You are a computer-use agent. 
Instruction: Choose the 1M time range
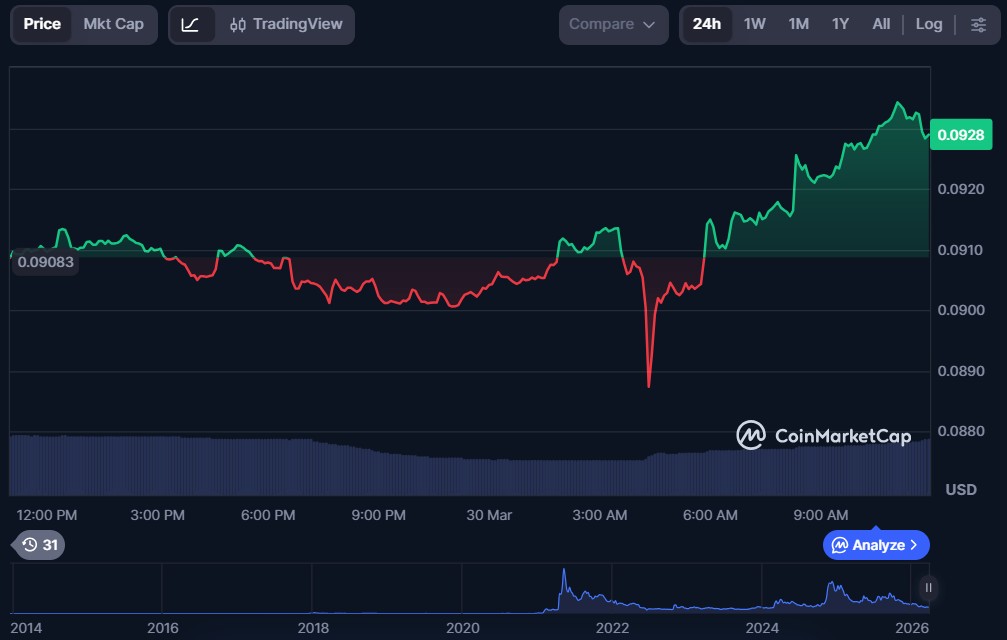[798, 24]
